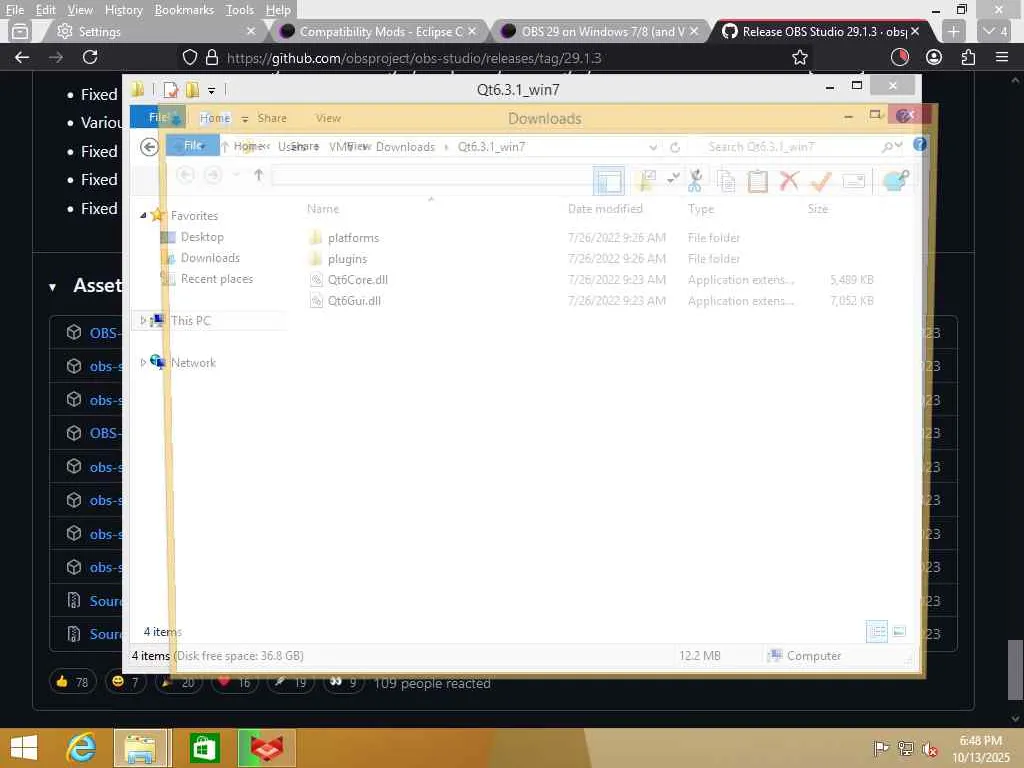Select the Qt6Gui.dll file

pos(354,300)
